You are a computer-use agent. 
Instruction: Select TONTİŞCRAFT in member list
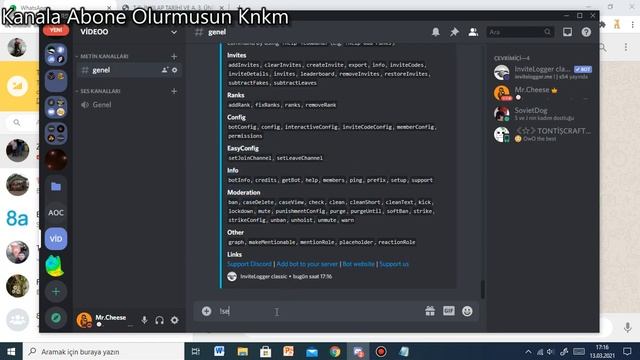click(x=542, y=134)
